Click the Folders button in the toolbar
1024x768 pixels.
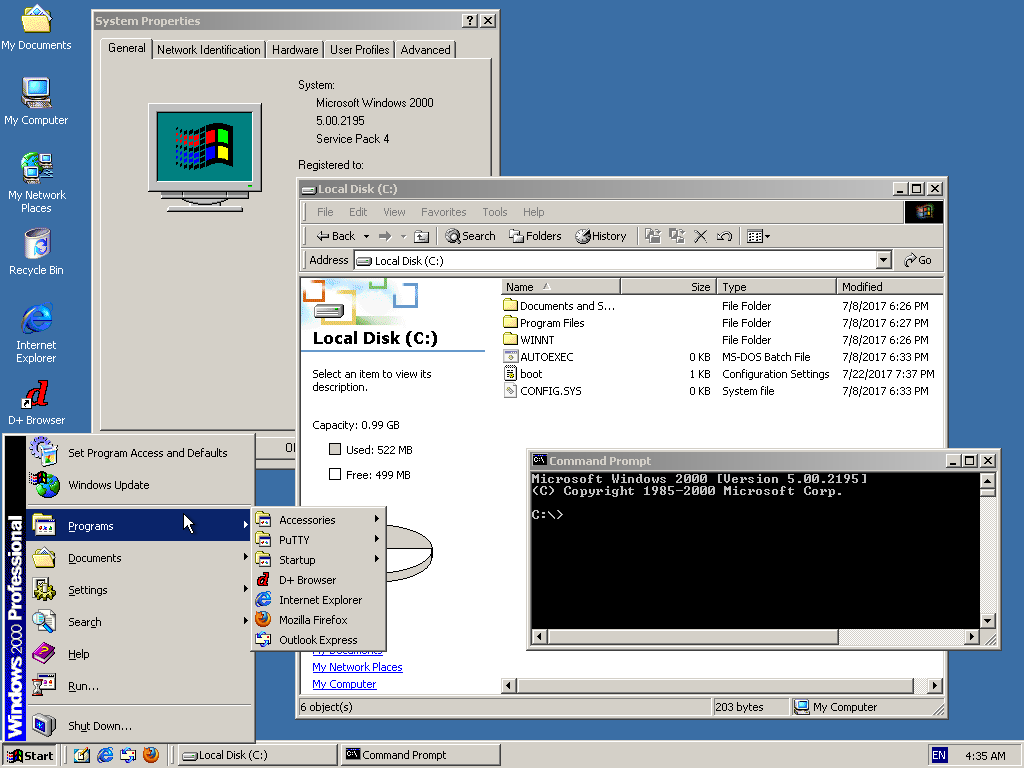pos(535,236)
